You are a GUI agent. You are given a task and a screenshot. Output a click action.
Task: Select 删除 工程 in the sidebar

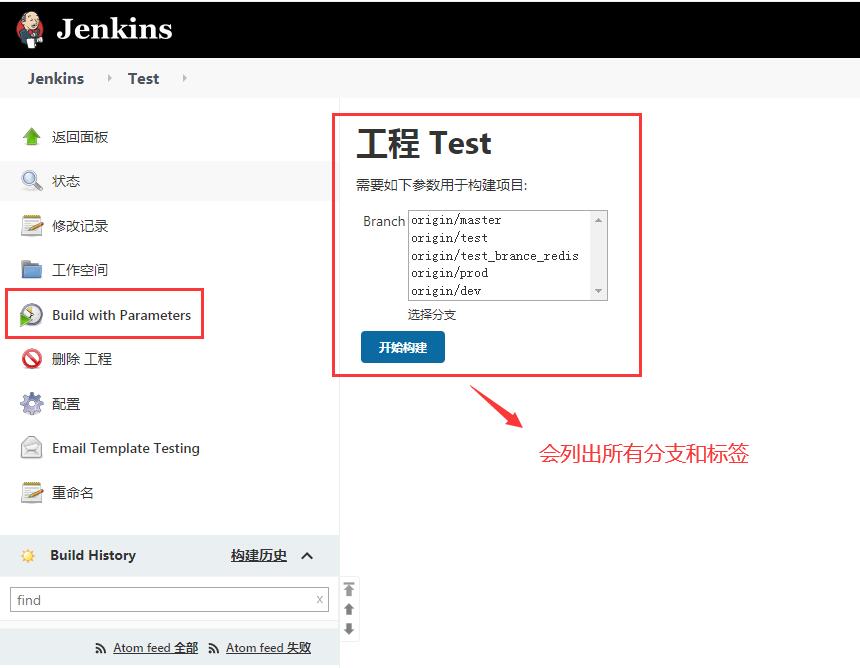pos(82,359)
